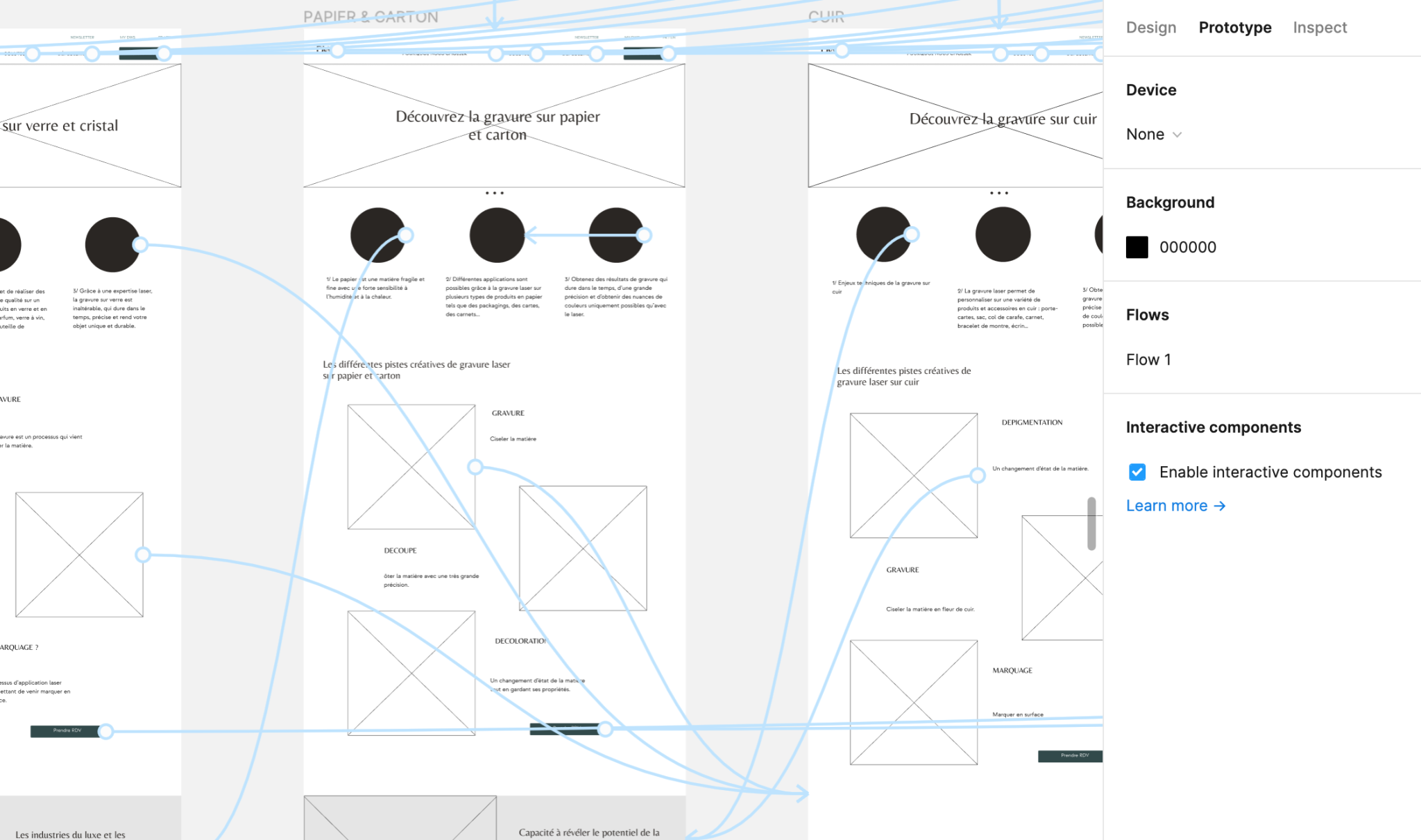Click the none device dropdown arrow
The width and height of the screenshot is (1421, 840).
[x=1177, y=134]
